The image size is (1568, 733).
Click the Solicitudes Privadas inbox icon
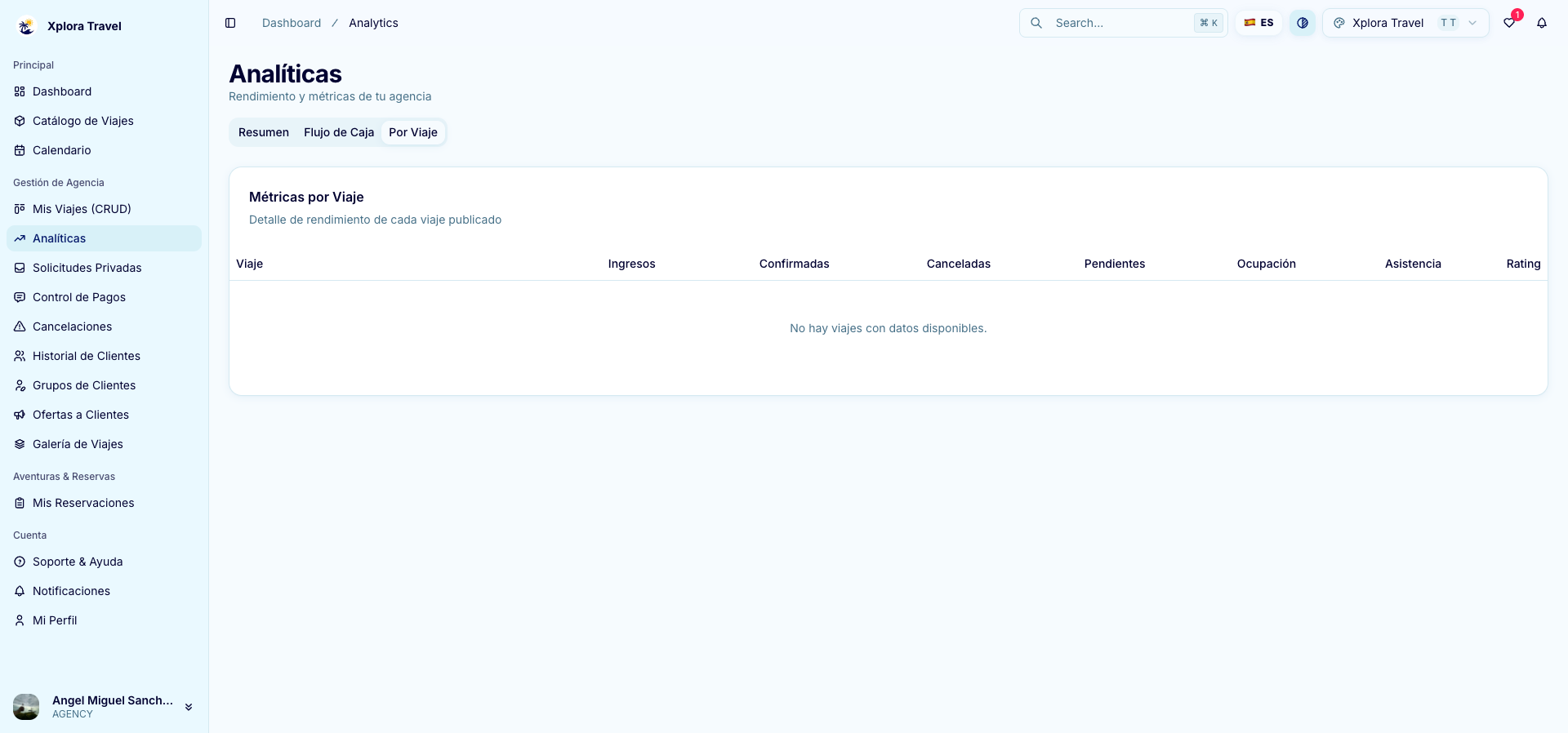click(20, 268)
